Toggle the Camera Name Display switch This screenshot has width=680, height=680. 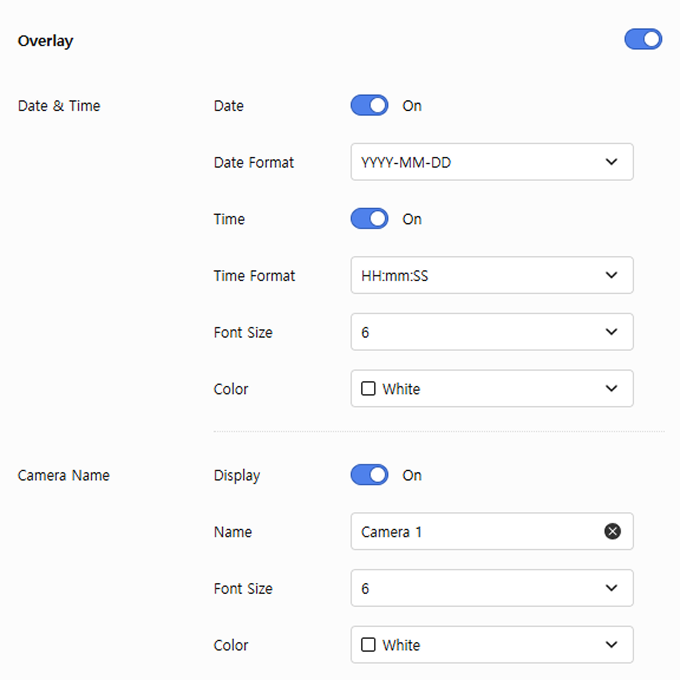pos(369,475)
